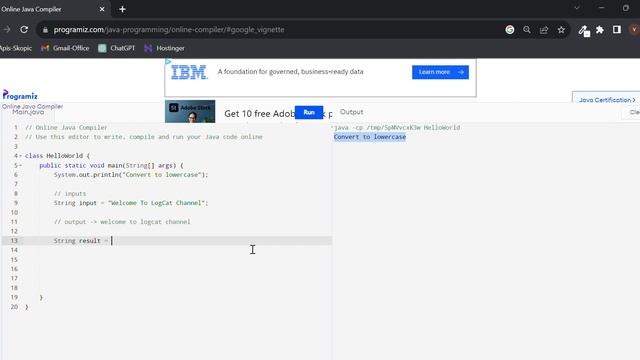The height and width of the screenshot is (360, 640).
Task: Open the Java Certification link
Action: [607, 100]
